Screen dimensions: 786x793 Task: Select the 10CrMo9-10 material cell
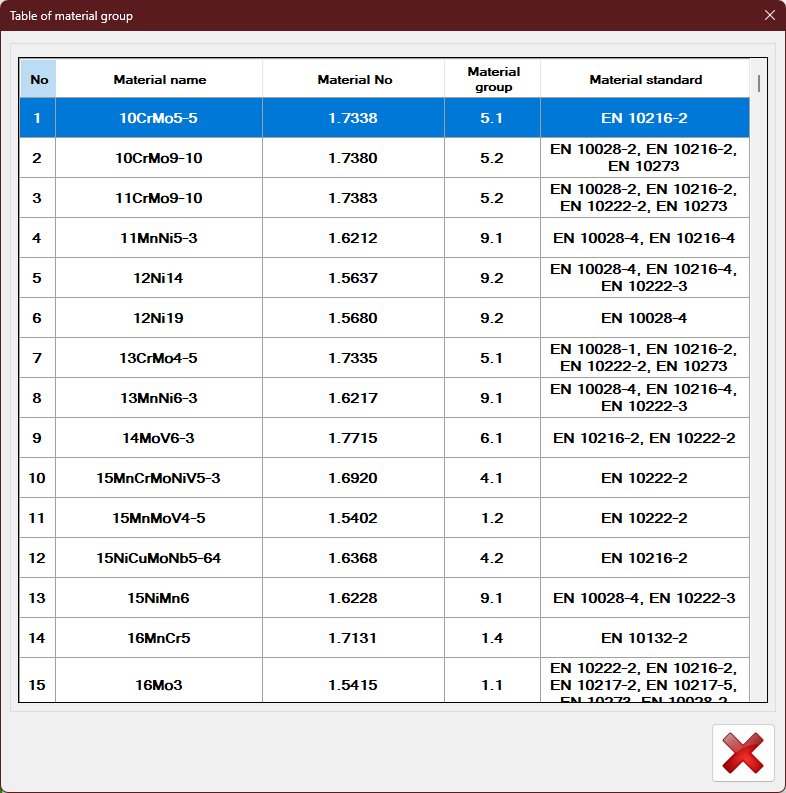[x=159, y=158]
